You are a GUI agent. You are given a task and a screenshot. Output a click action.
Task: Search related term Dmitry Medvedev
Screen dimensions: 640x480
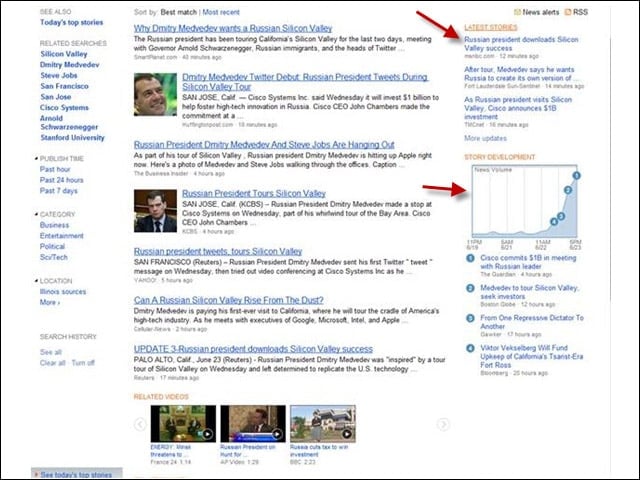point(69,65)
